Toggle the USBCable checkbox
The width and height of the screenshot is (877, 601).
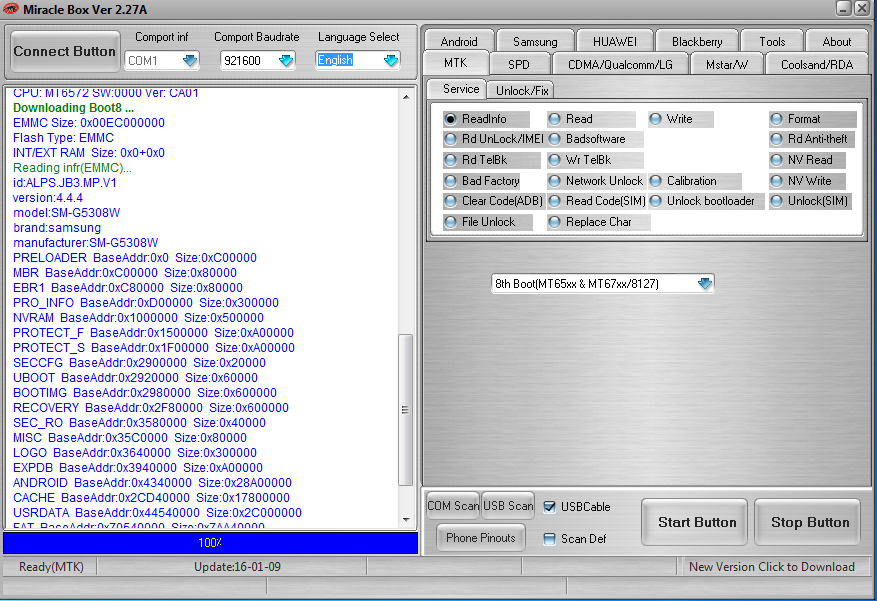coord(550,507)
